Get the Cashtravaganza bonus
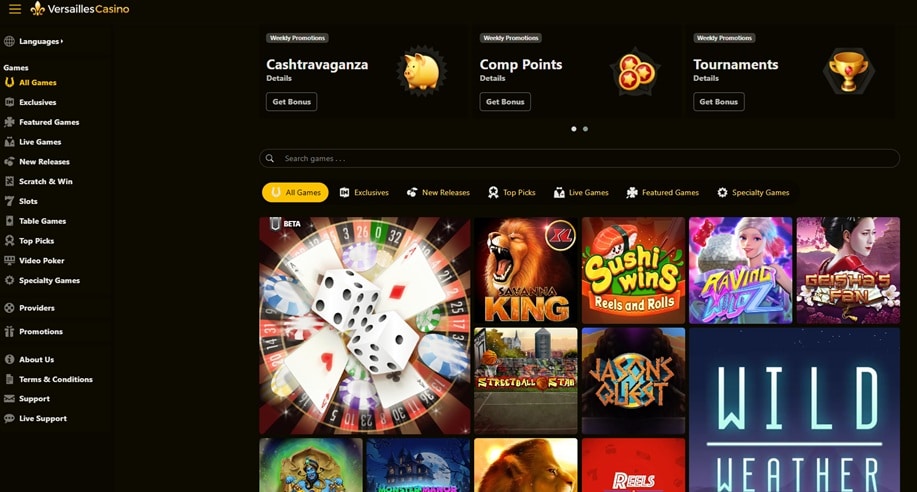The height and width of the screenshot is (492, 917). (x=291, y=102)
